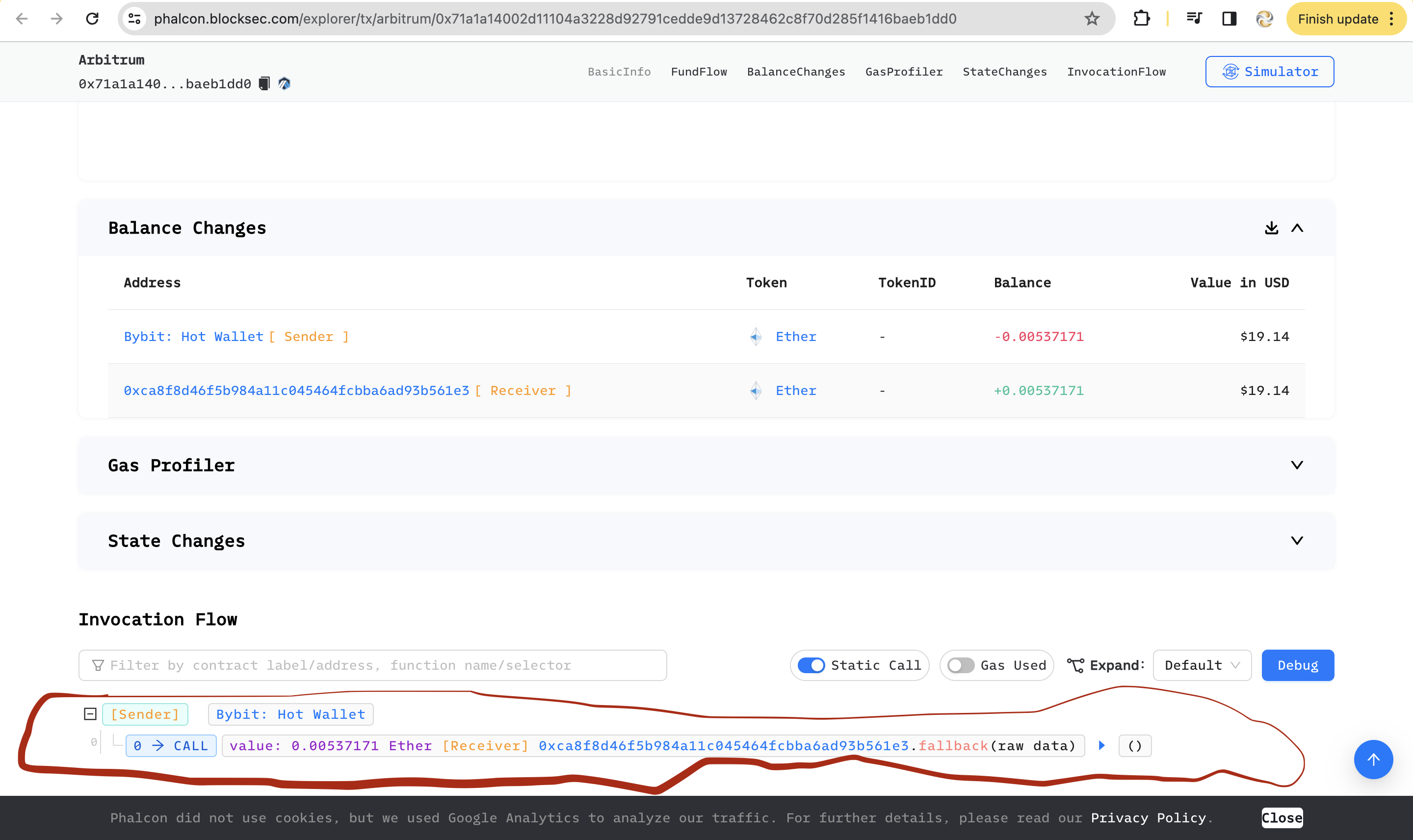Screen dimensions: 1413x840
Task: Click the blue play triangle after fallback call
Action: tap(1101, 745)
